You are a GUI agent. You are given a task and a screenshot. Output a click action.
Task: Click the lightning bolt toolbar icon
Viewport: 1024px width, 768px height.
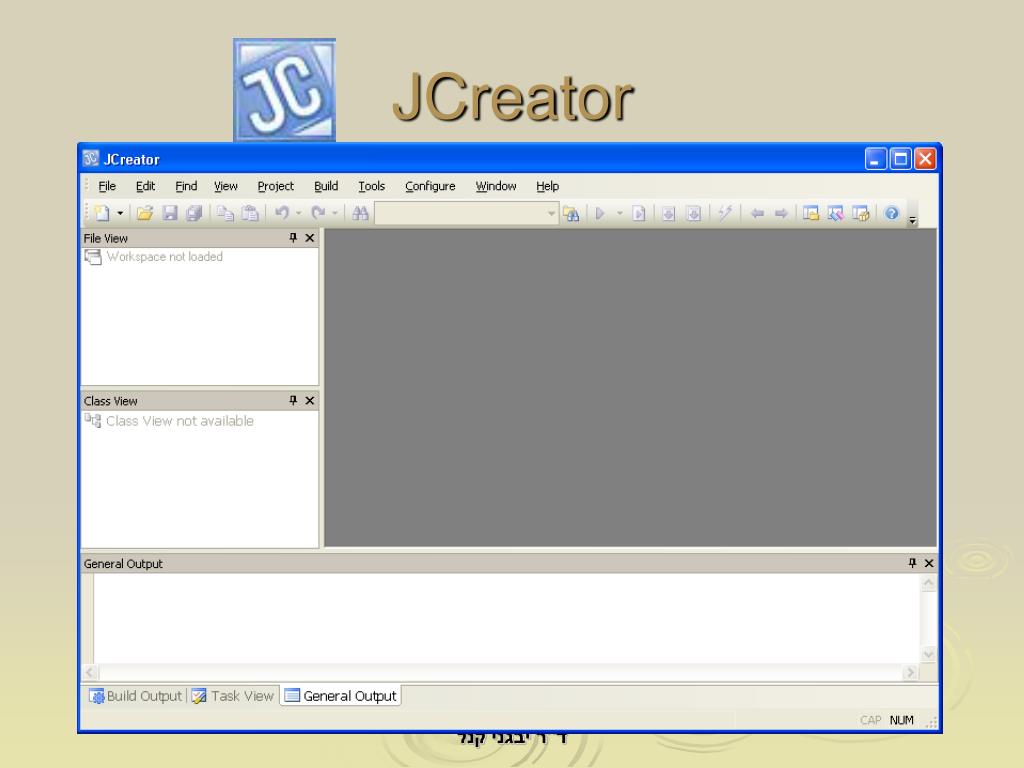tap(725, 212)
